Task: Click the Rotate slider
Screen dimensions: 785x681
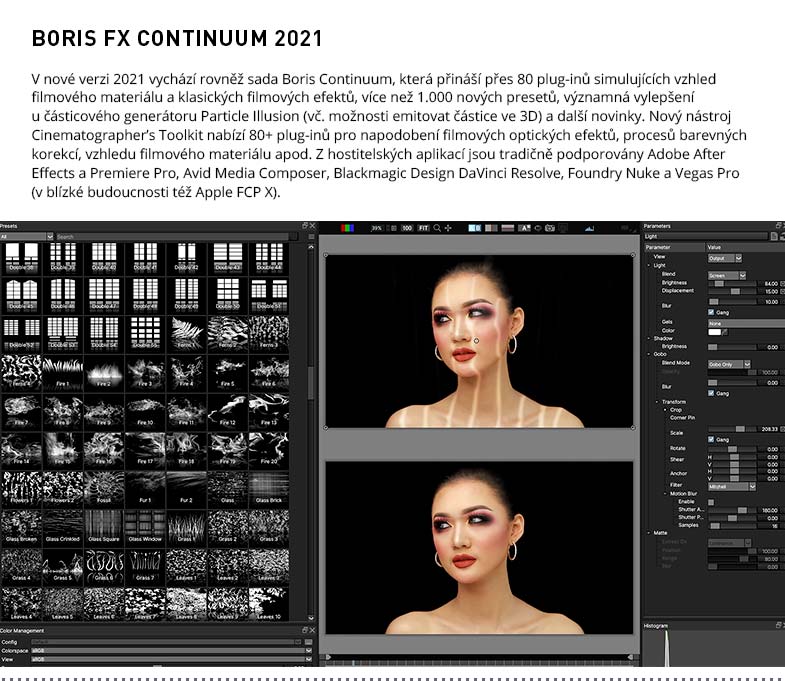Action: tap(732, 449)
